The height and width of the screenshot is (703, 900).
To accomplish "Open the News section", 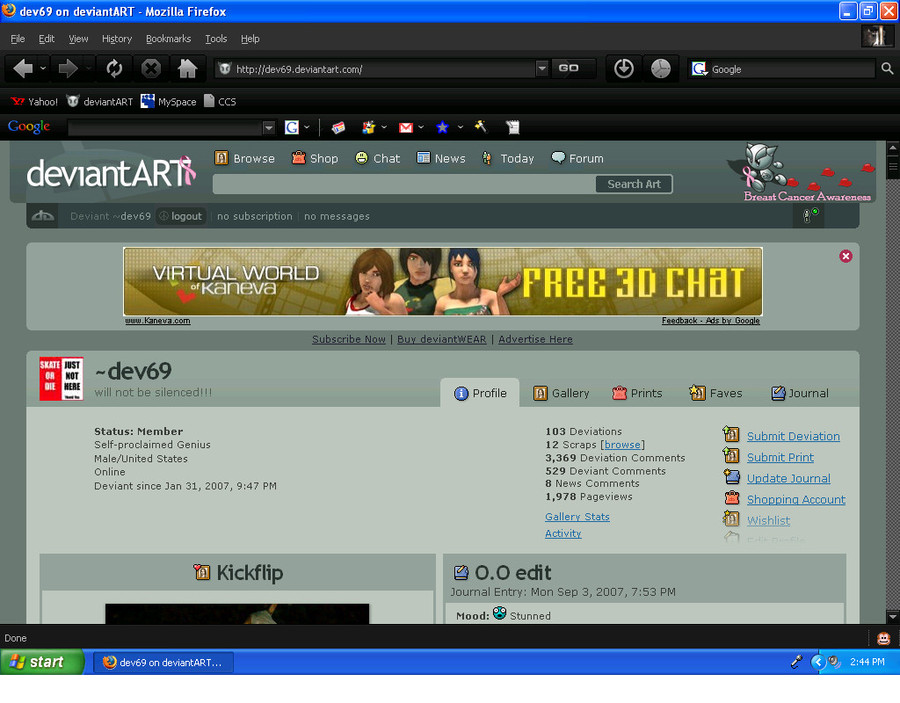I will point(441,158).
